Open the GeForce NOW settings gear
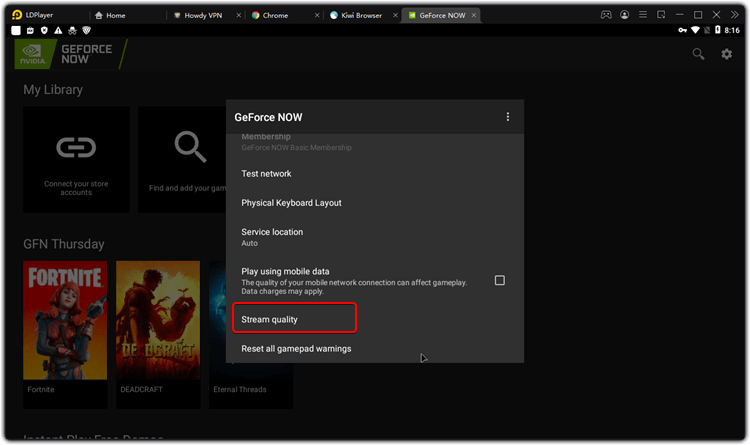The width and height of the screenshot is (750, 445). (x=727, y=54)
